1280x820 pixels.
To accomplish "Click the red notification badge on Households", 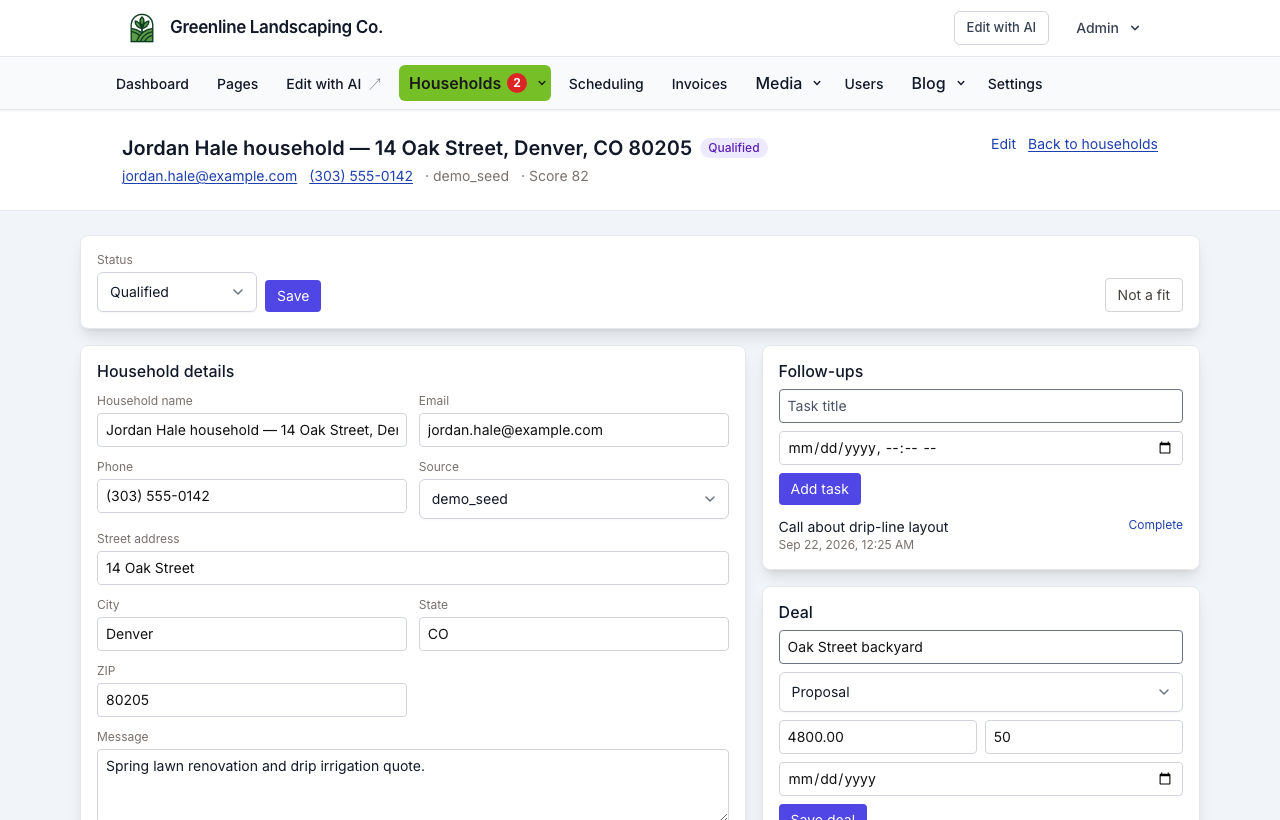I will coord(517,83).
